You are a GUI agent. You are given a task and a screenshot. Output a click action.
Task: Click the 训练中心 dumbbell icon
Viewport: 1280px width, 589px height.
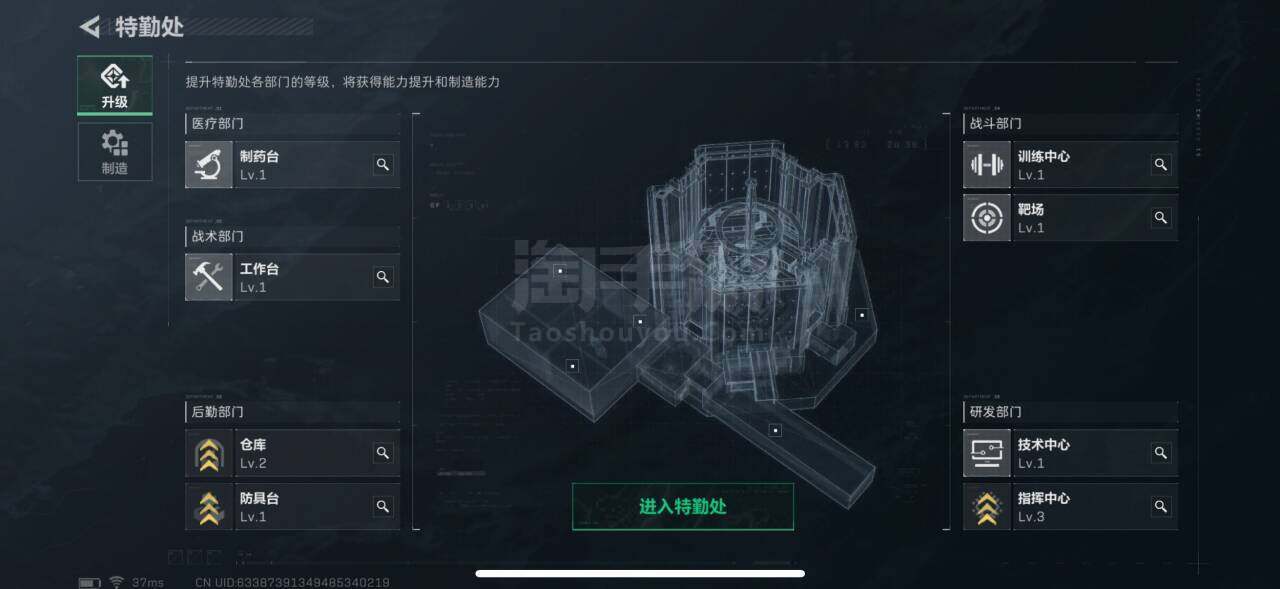coord(987,165)
